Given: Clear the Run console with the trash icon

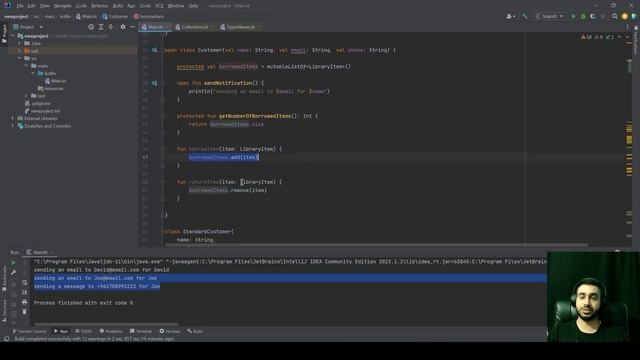Looking at the screenshot, I should point(24,312).
